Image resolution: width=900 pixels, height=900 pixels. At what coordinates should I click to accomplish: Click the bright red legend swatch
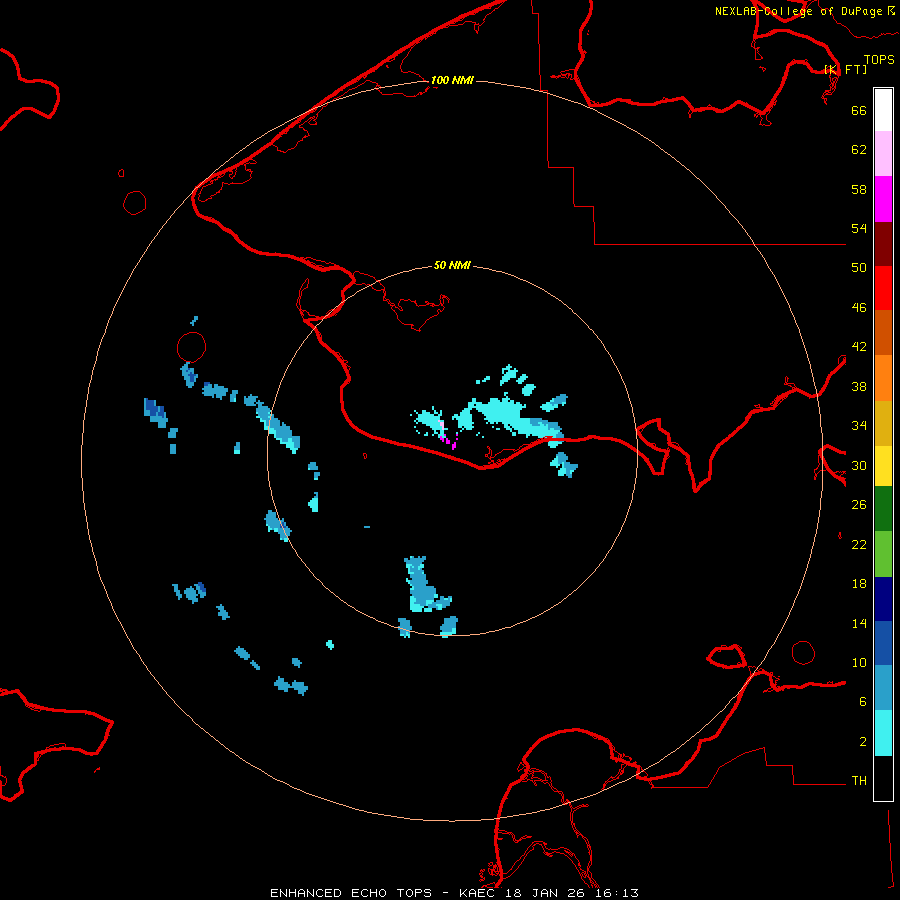click(883, 288)
